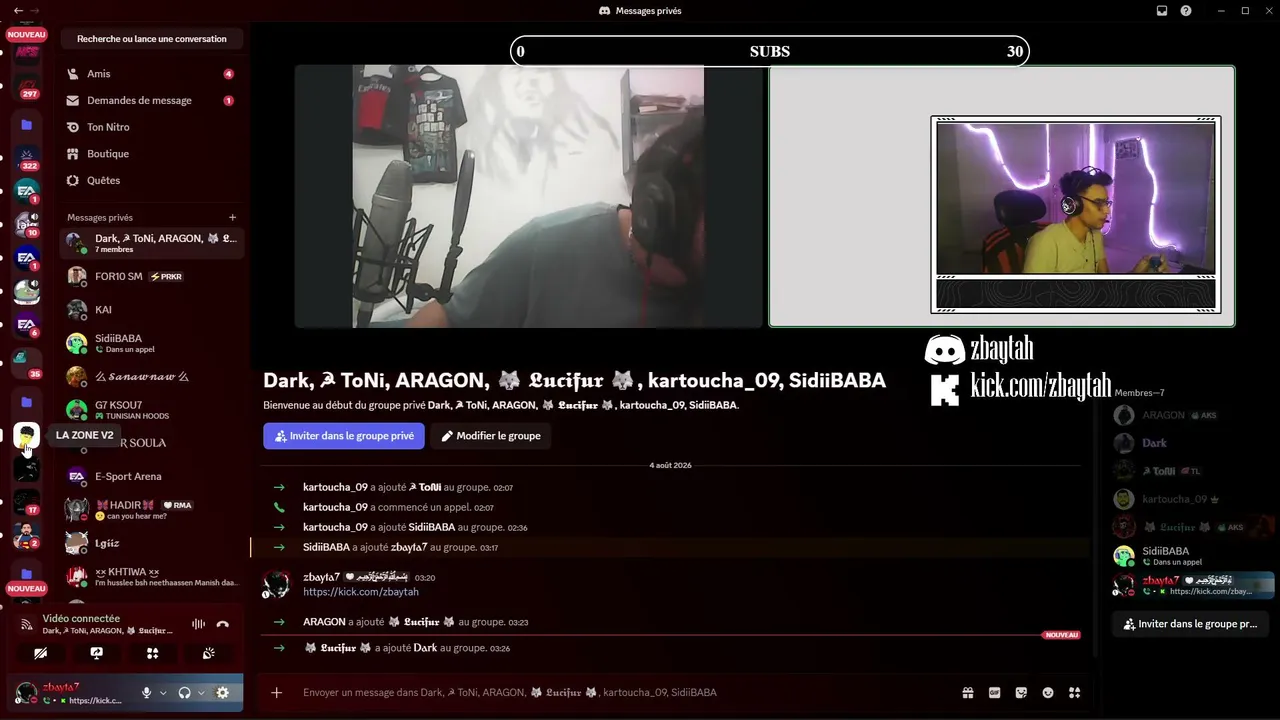Screen dimensions: 1280x720
Task: Create a new private message with plus icon
Action: pos(233,217)
